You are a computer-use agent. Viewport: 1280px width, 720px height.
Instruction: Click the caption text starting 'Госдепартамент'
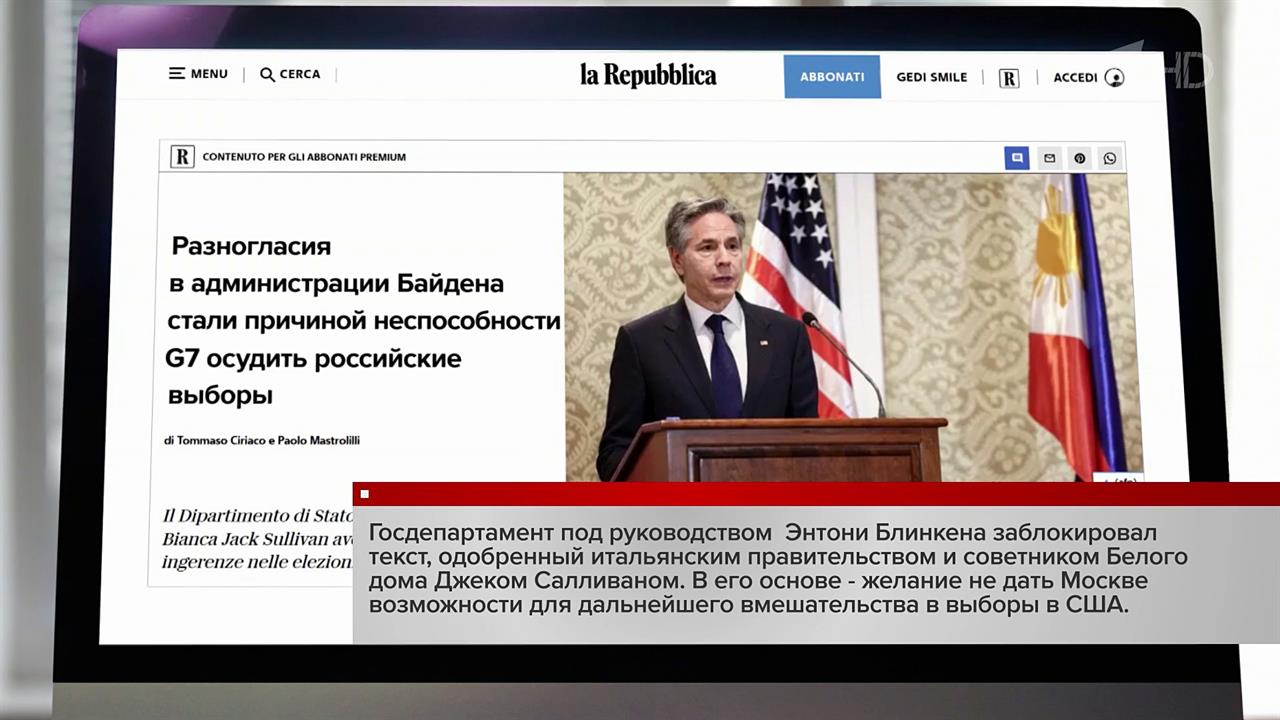(778, 567)
